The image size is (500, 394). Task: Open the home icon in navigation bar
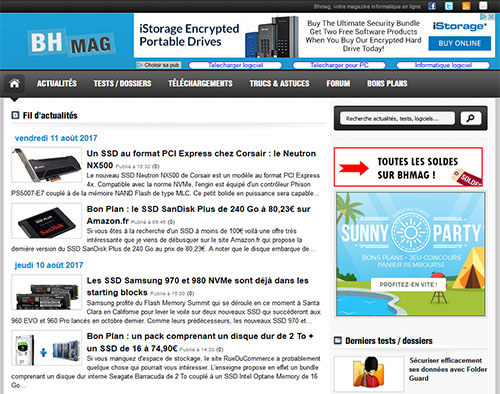point(14,83)
